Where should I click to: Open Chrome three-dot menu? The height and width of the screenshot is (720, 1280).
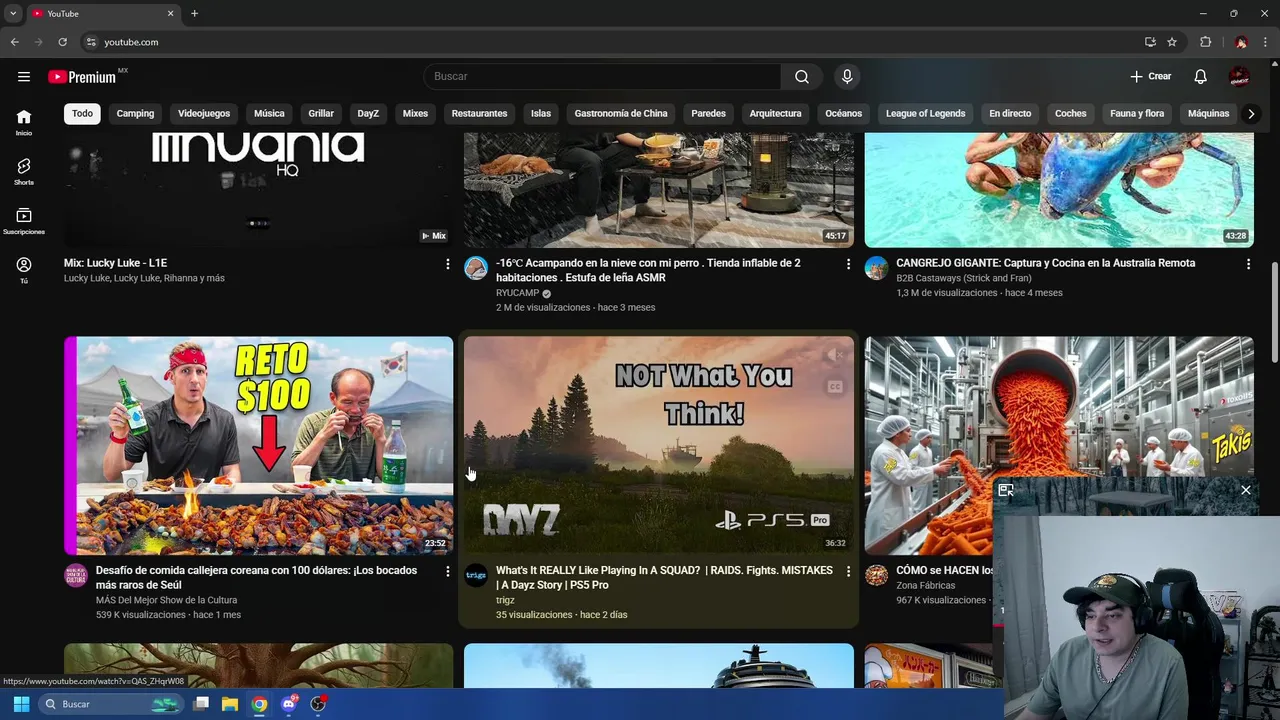pos(1266,42)
